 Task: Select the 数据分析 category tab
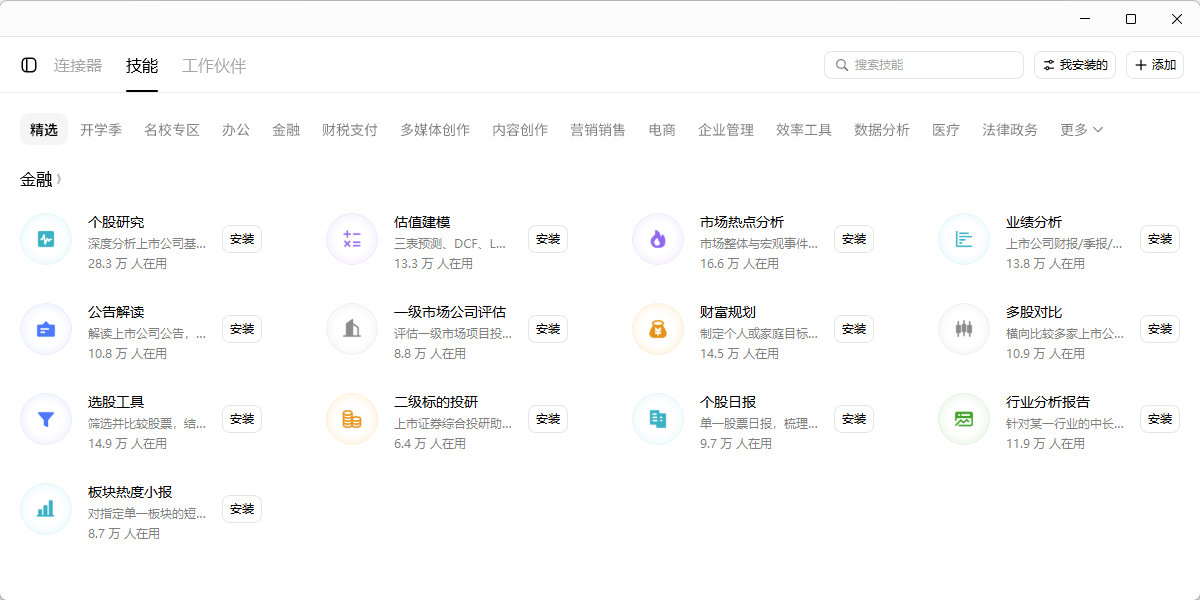click(882, 130)
